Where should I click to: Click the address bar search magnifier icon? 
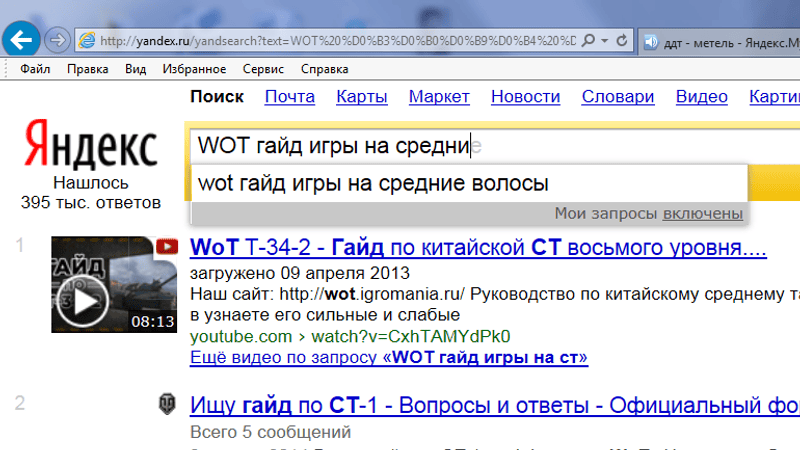click(x=588, y=40)
